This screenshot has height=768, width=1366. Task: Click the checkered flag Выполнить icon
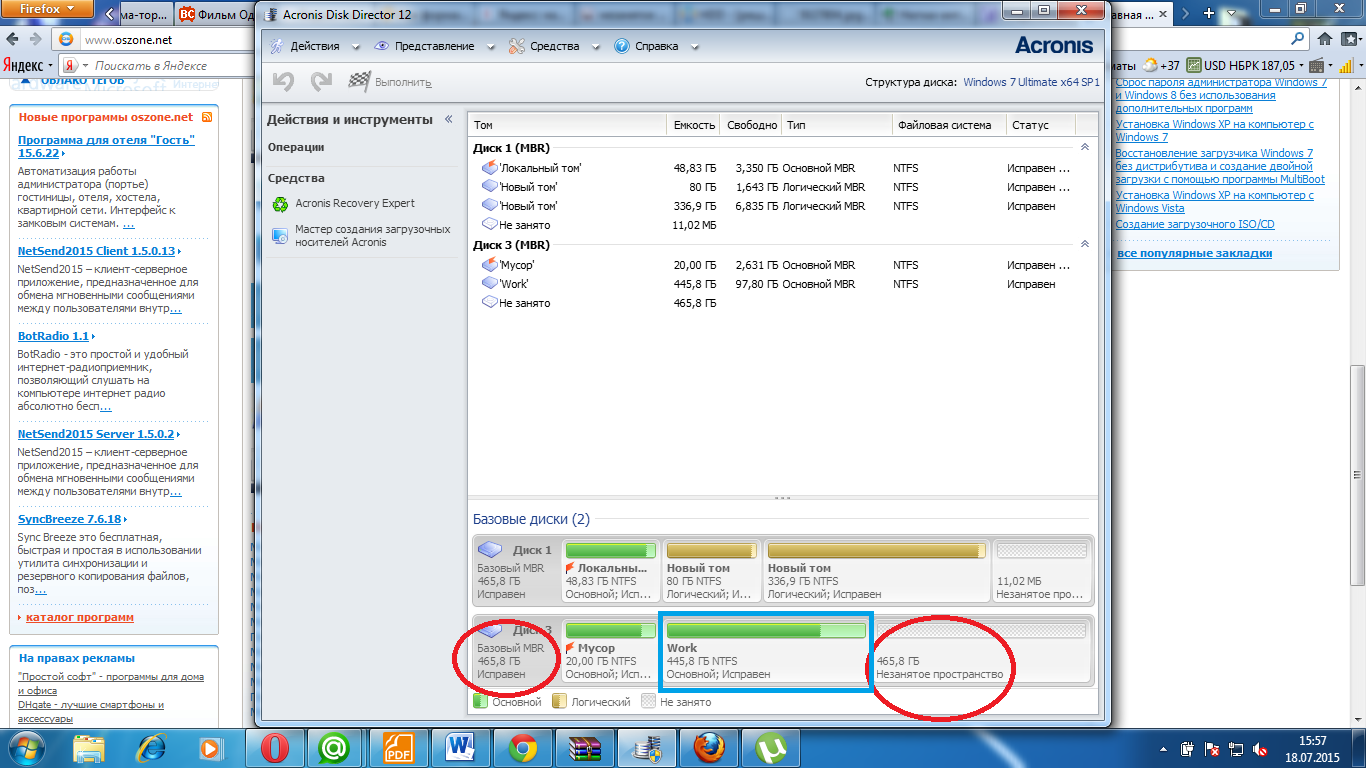(x=359, y=82)
